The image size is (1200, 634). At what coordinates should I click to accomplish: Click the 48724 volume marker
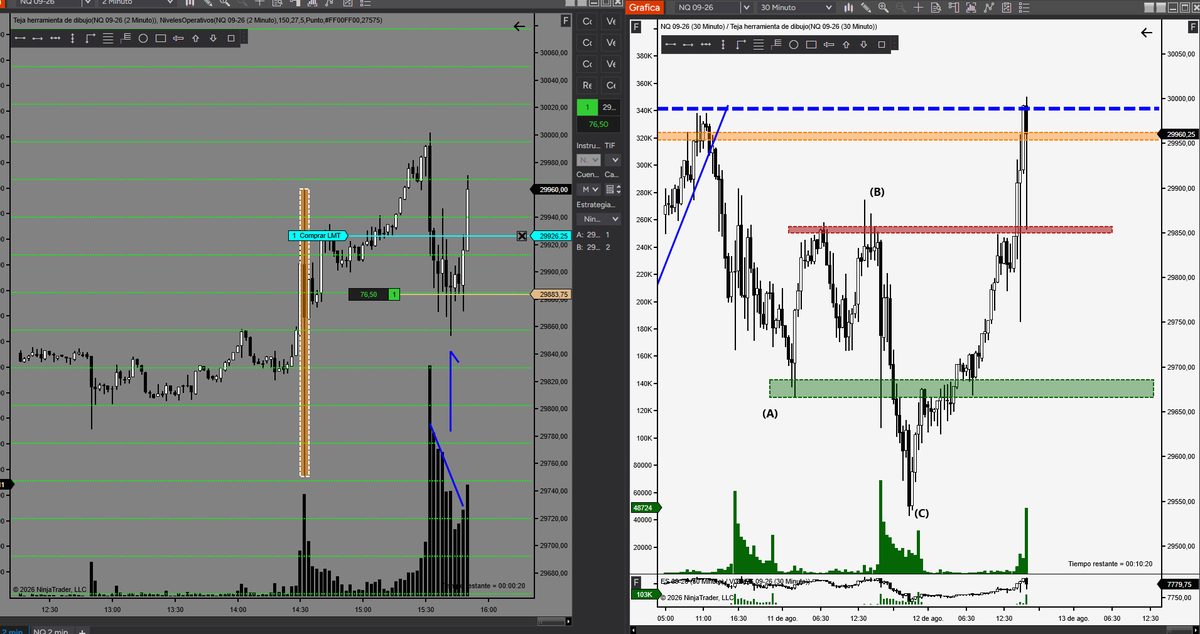click(643, 508)
